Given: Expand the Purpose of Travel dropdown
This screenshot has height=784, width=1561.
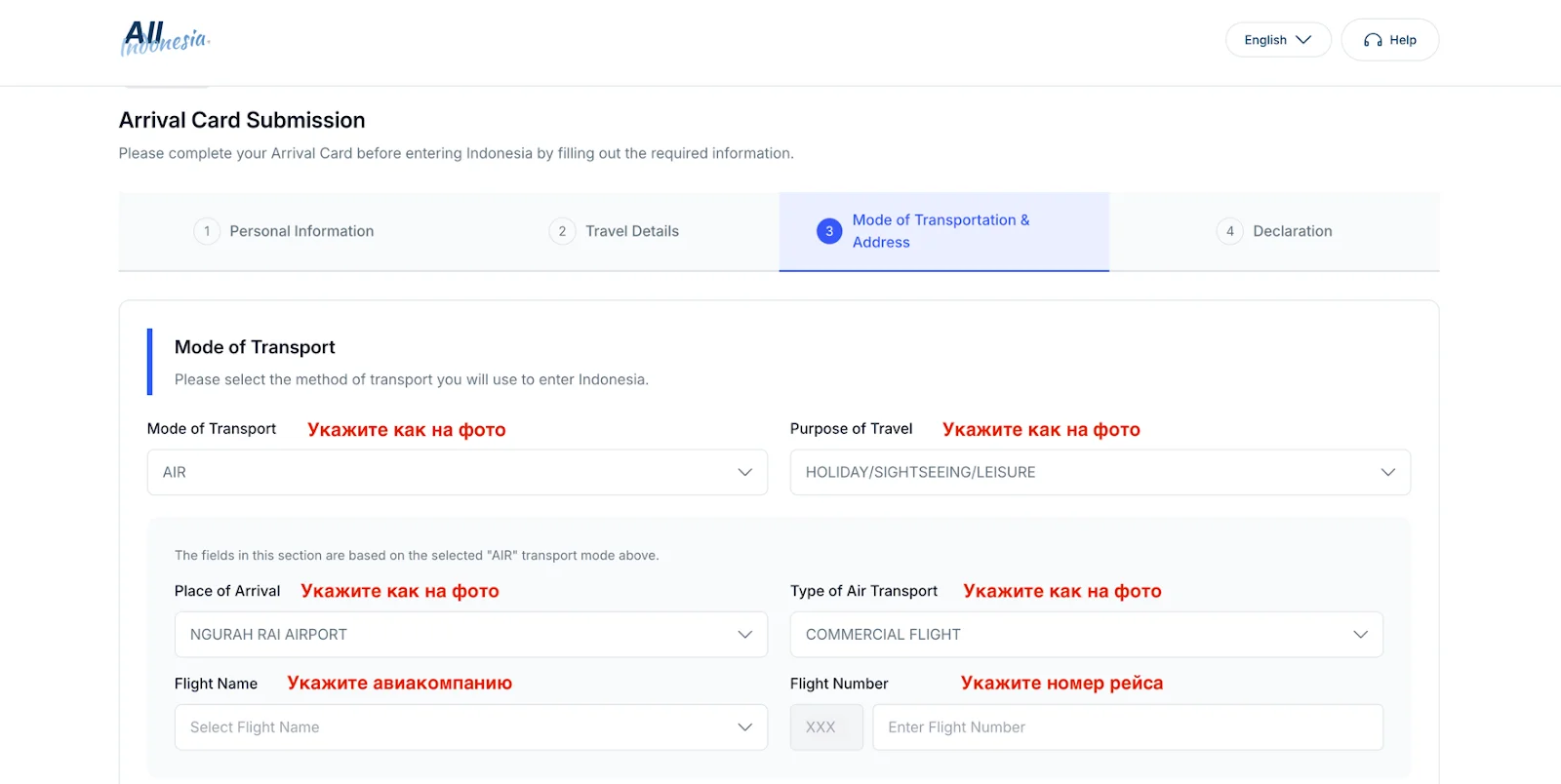Looking at the screenshot, I should (x=1100, y=472).
